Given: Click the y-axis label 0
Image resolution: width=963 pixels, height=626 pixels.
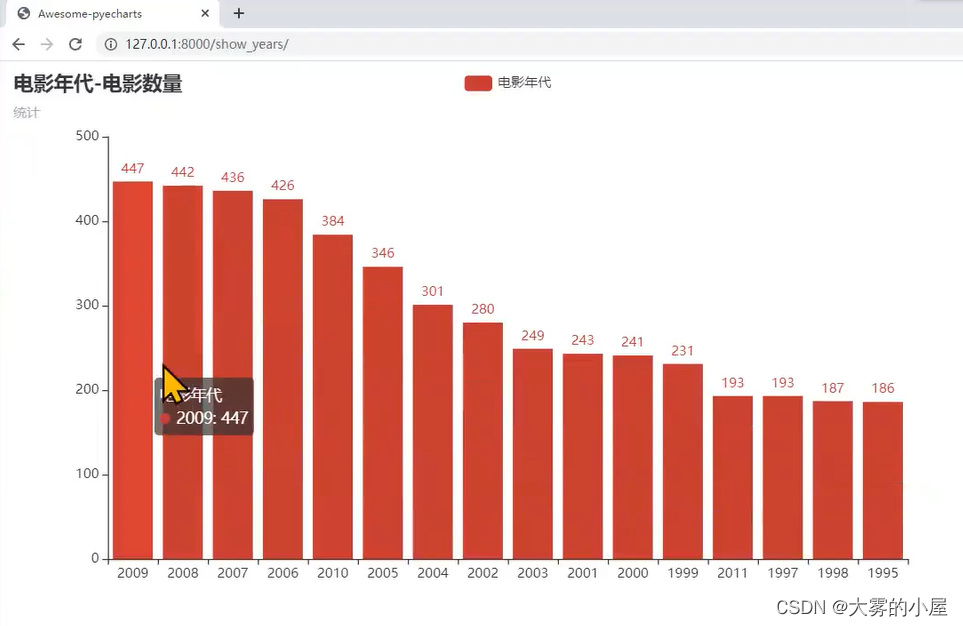Looking at the screenshot, I should (x=95, y=558).
